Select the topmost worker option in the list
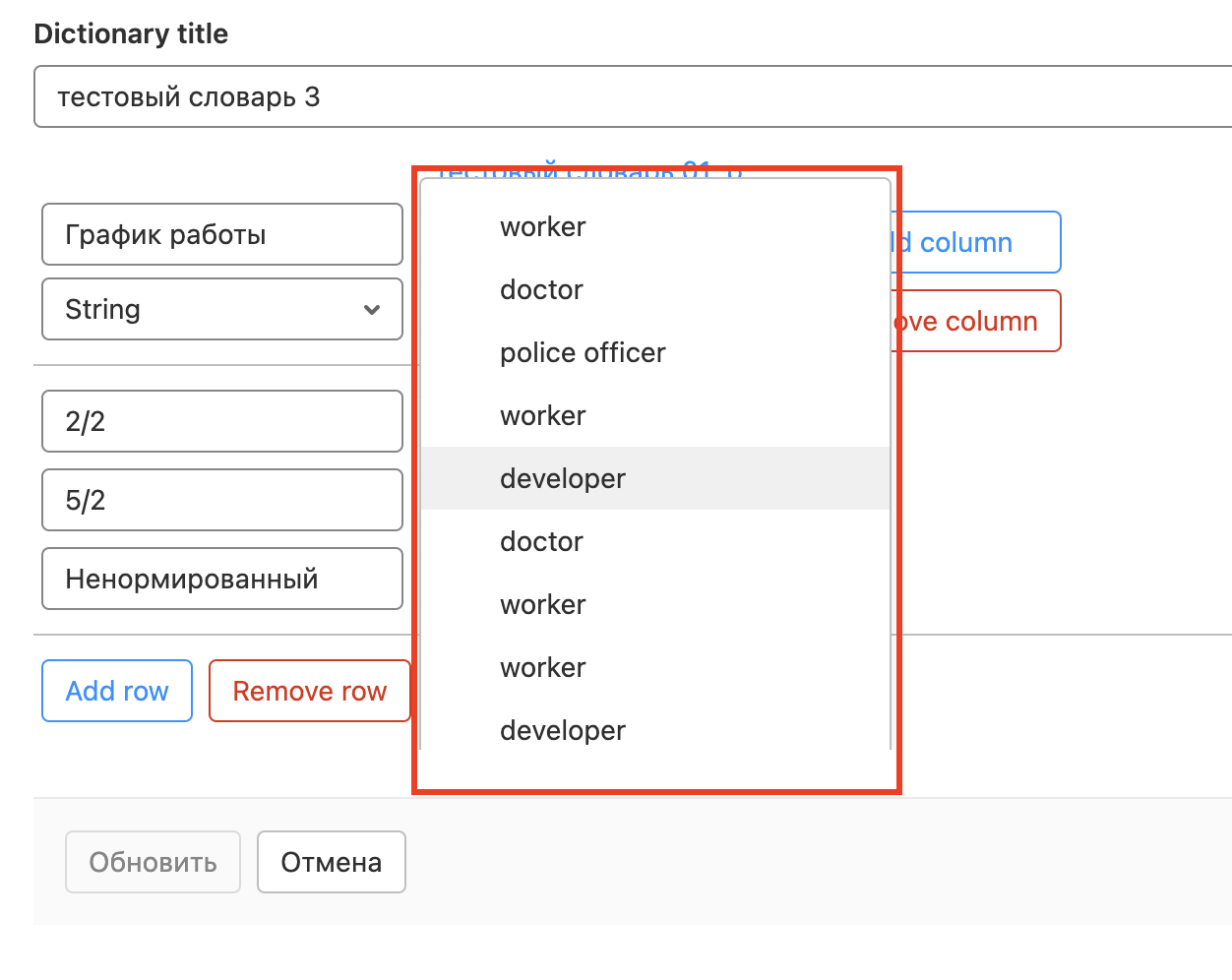The width and height of the screenshot is (1232, 980). pyautogui.click(x=542, y=226)
